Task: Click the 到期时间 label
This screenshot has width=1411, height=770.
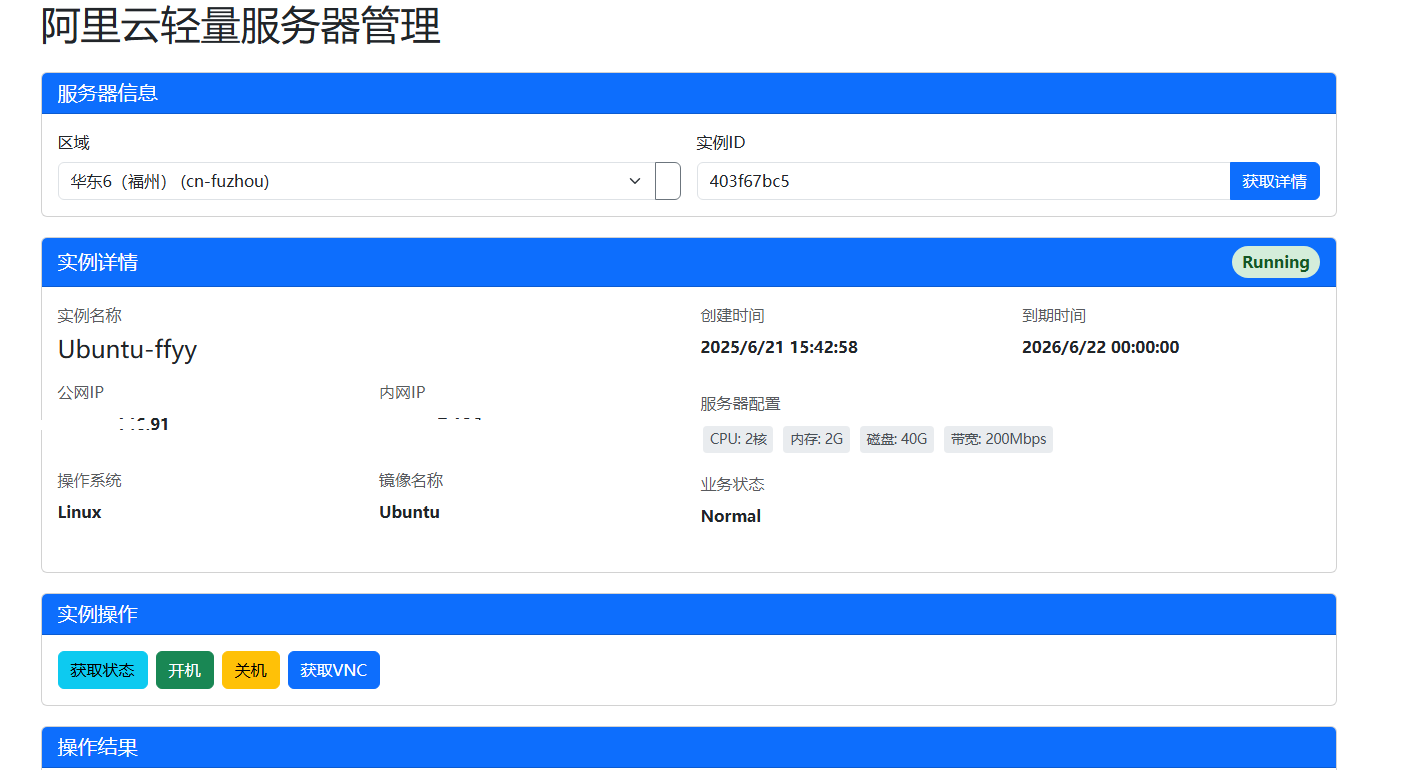Action: point(1054,316)
